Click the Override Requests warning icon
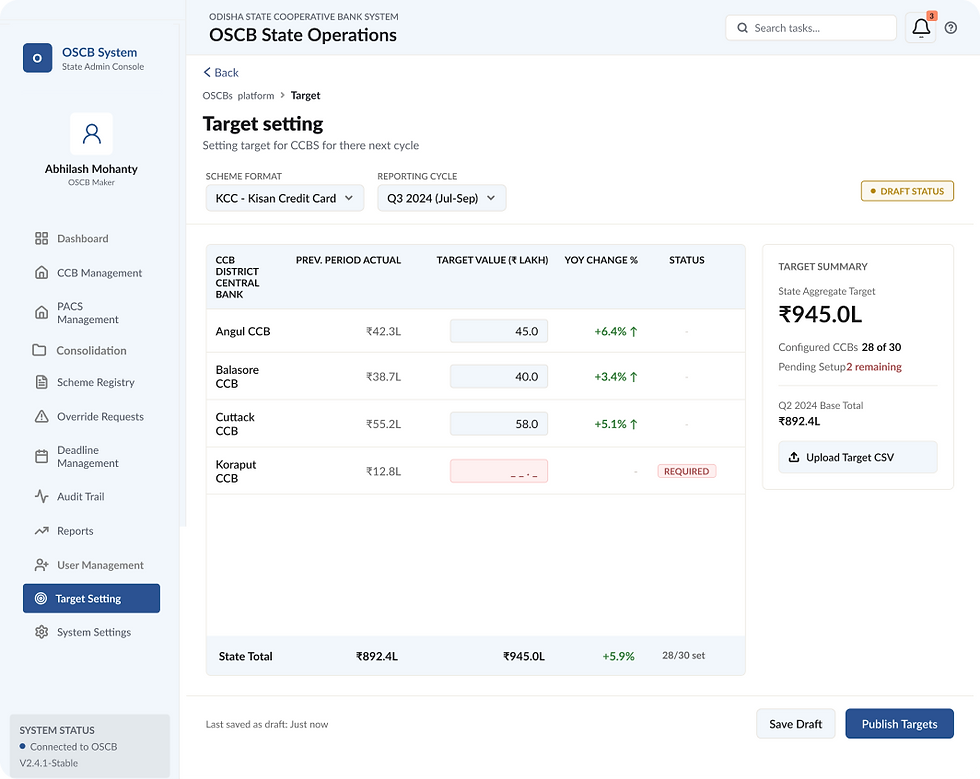 coord(41,416)
